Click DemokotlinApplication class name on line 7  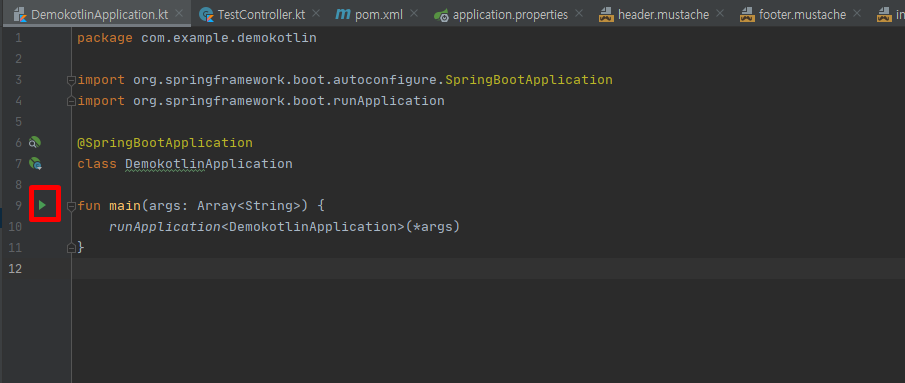tap(209, 164)
